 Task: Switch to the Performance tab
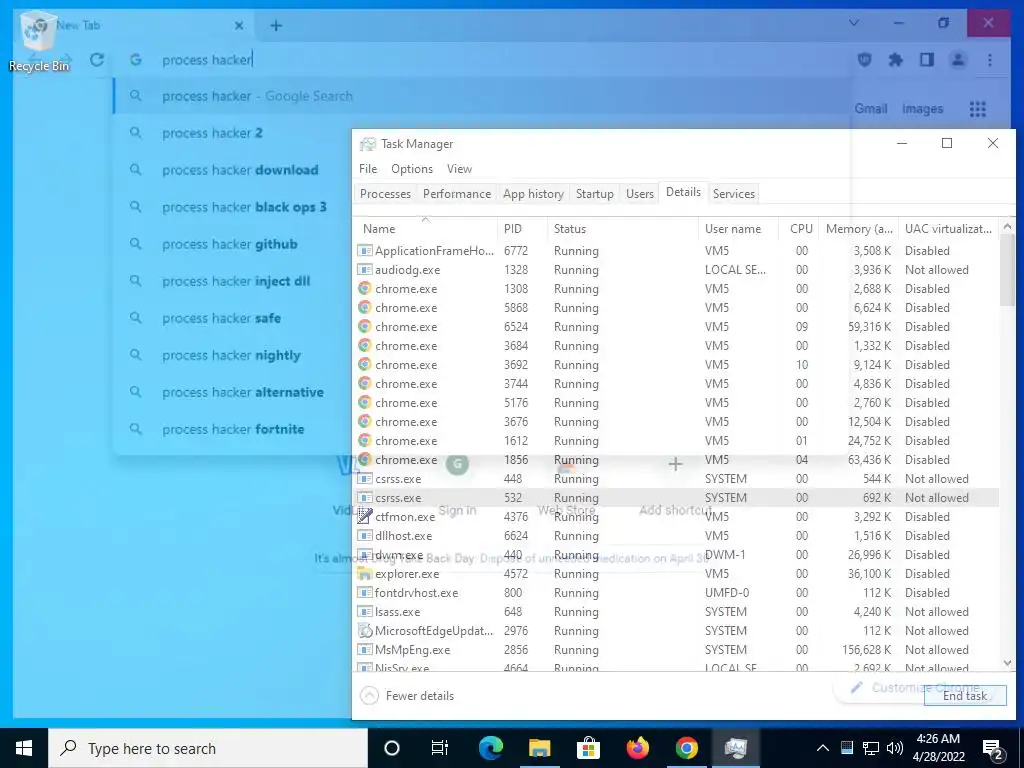pyautogui.click(x=457, y=193)
